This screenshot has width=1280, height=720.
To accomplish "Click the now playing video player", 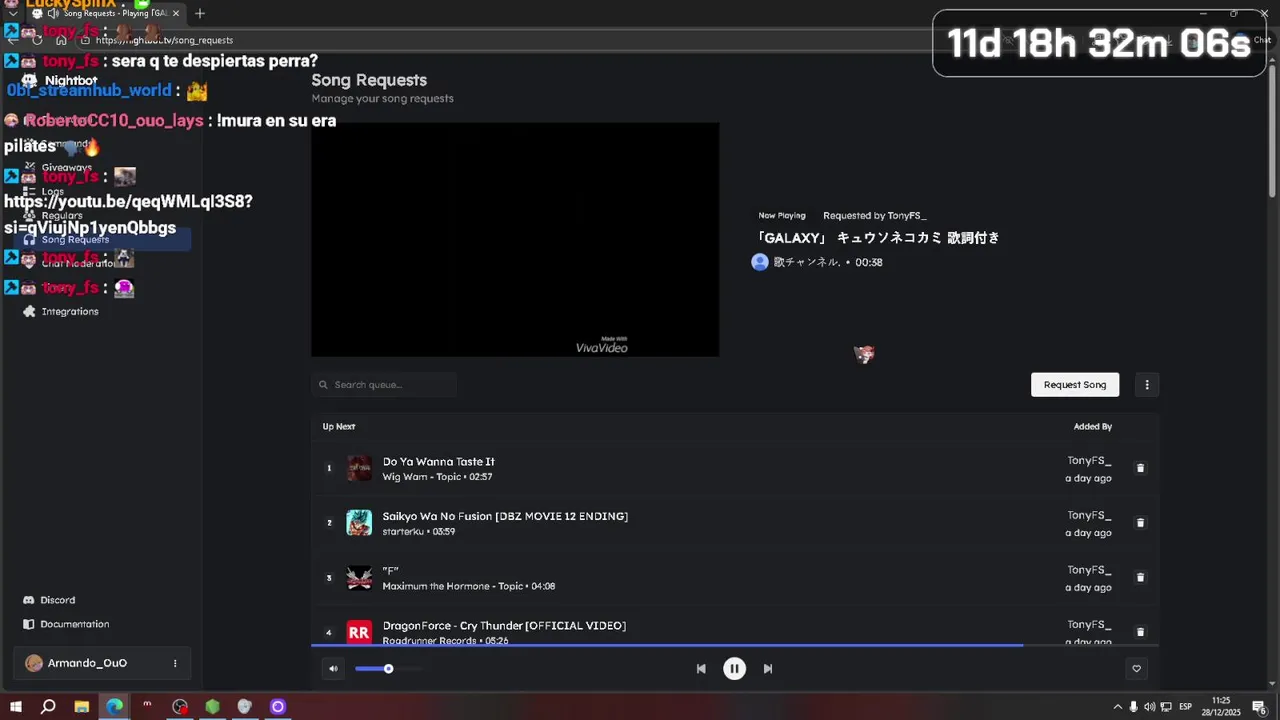I will (515, 239).
